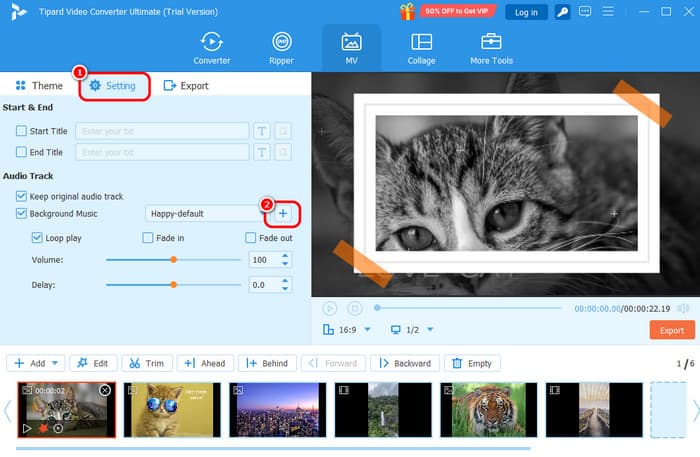This screenshot has height=457, width=700.
Task: Open the Collage module
Action: [421, 47]
